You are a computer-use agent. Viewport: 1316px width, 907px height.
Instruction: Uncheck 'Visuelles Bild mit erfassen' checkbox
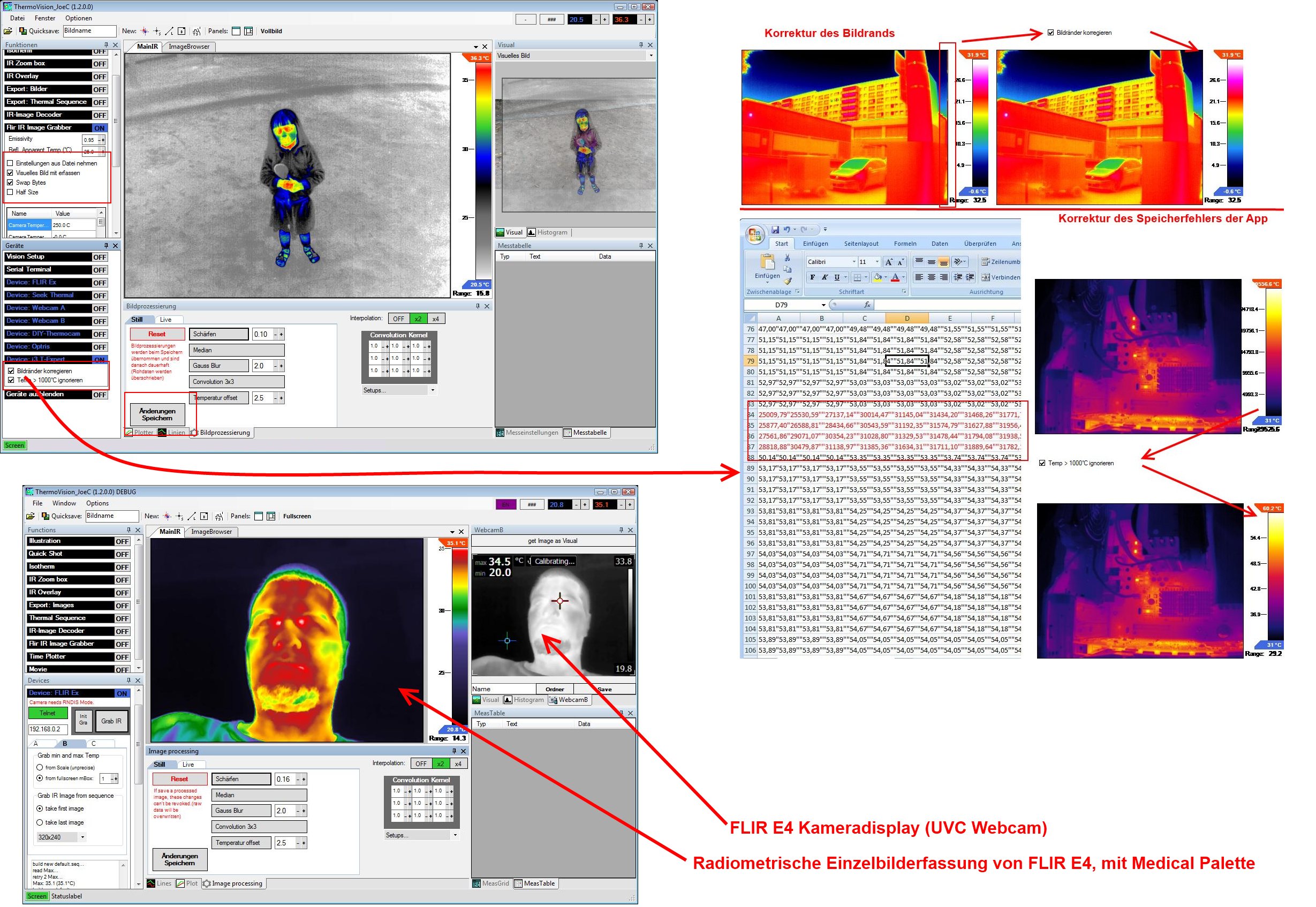(10, 173)
